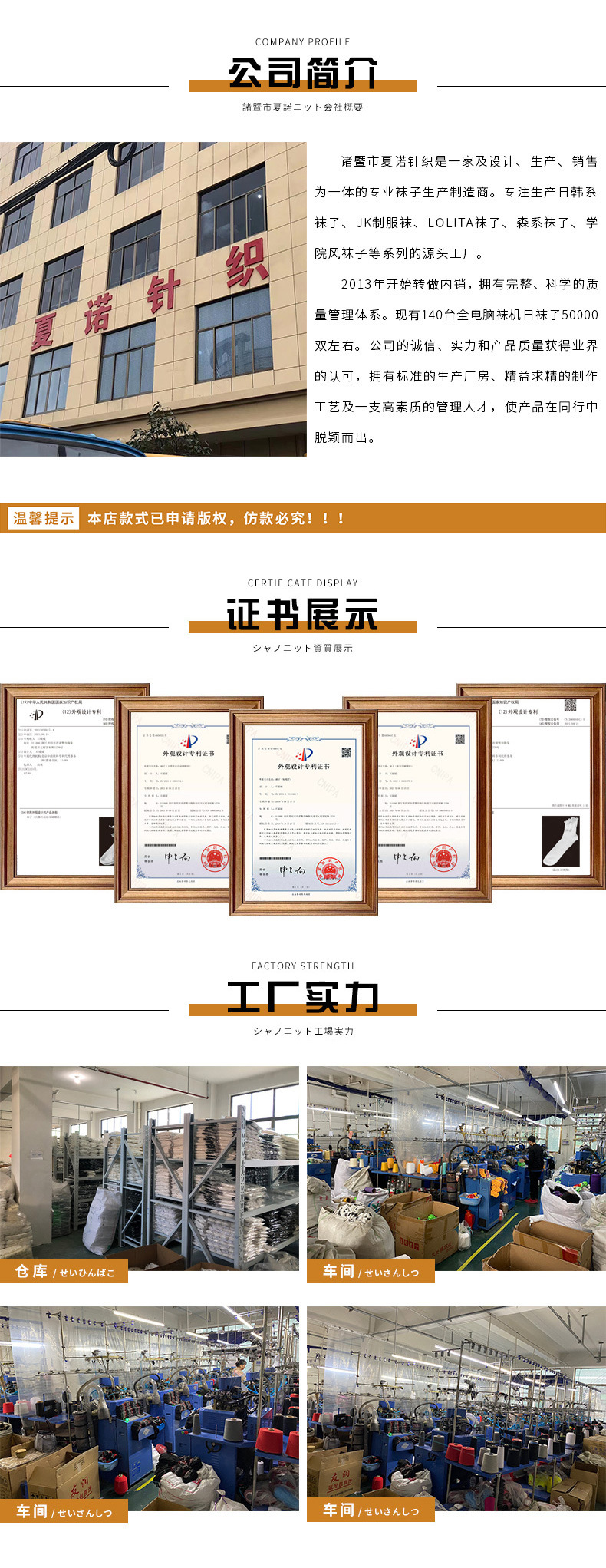Click the COMPANY PROFILE subtitle text
This screenshot has height=1568, width=606.
point(302,42)
